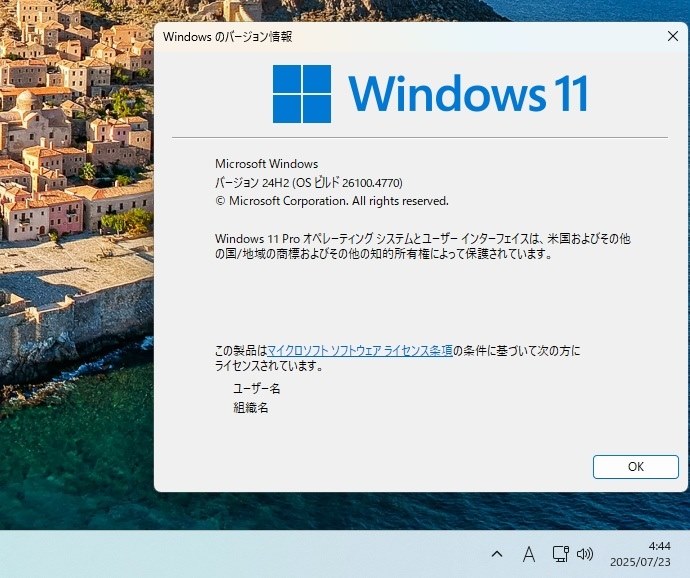This screenshot has height=578, width=690.
Task: Close the Windows のバージョン情報 dialog
Action: tap(672, 36)
